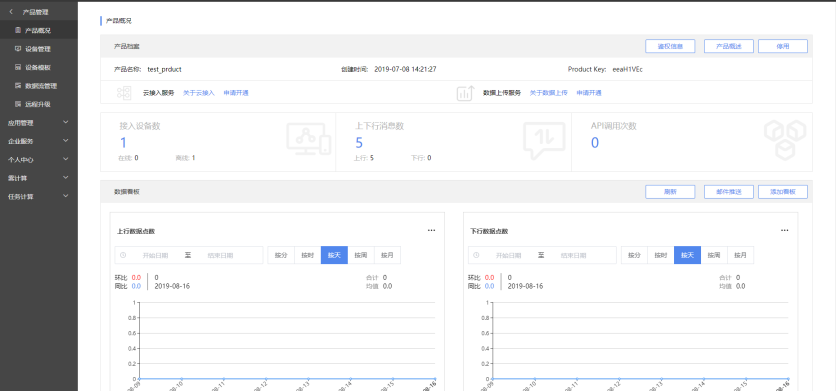The width and height of the screenshot is (836, 391).
Task: Click the 上下行消息数 value 5
Action: pyautogui.click(x=359, y=142)
